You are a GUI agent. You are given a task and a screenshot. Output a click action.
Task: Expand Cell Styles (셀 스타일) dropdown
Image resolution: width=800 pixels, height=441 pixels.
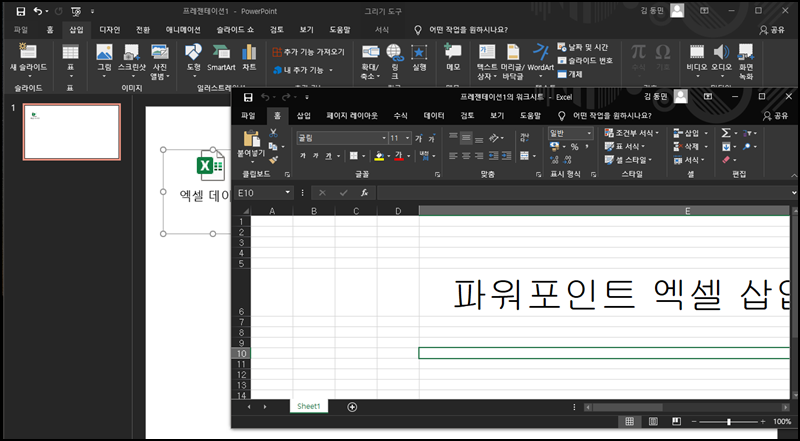pyautogui.click(x=651, y=160)
